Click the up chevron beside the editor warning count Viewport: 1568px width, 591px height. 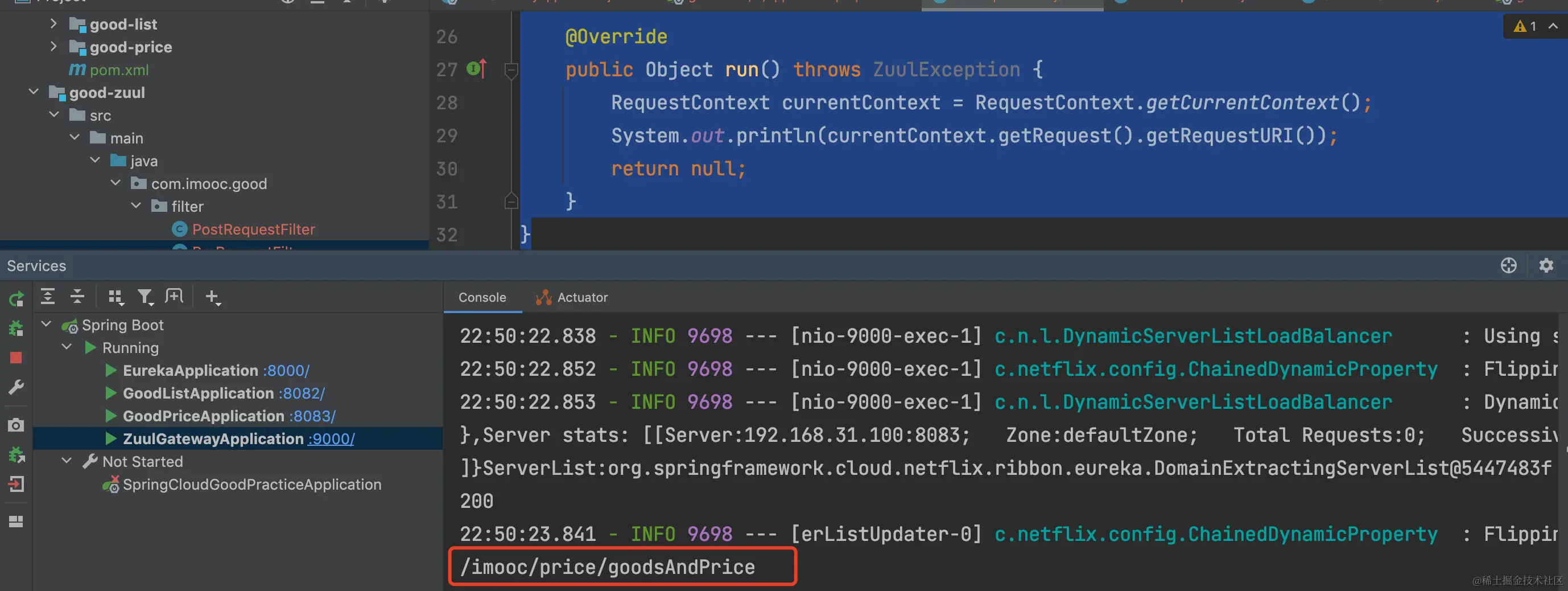point(1553,26)
